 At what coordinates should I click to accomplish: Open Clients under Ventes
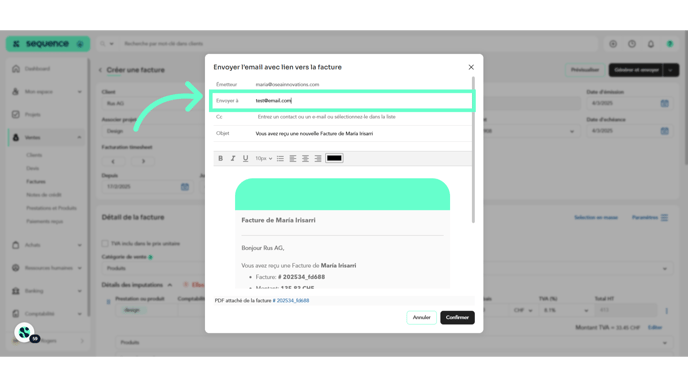(34, 155)
